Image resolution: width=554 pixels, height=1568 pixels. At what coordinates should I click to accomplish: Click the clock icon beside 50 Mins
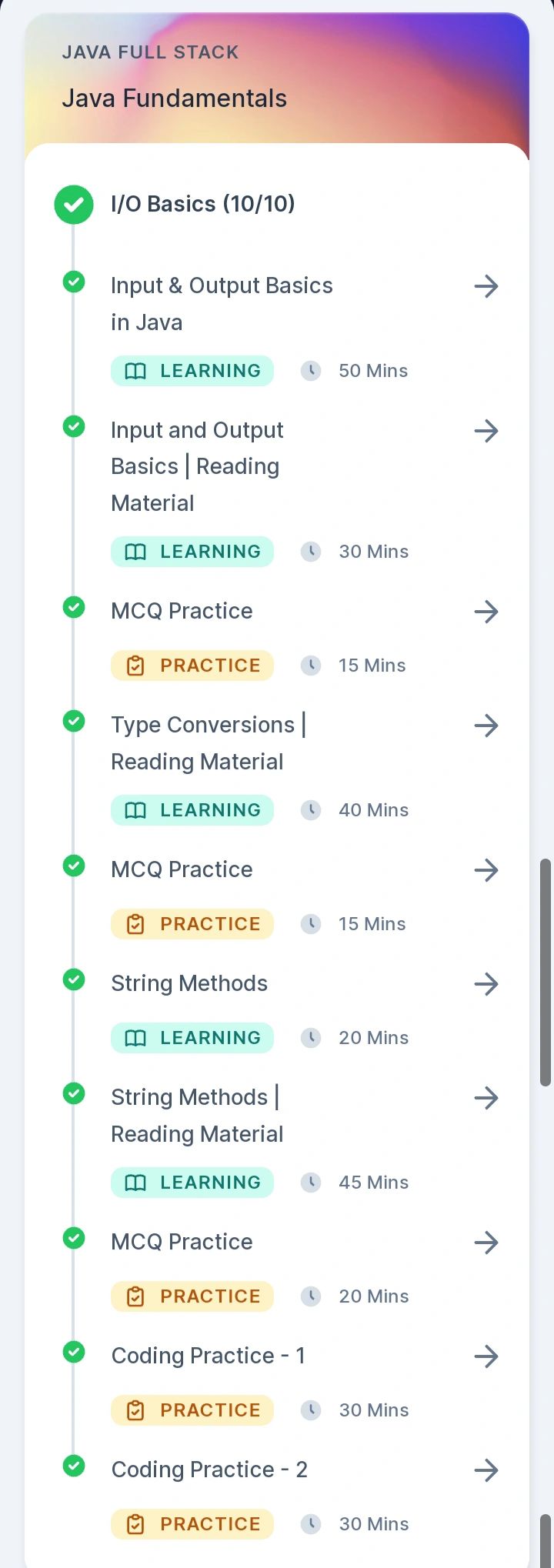311,371
